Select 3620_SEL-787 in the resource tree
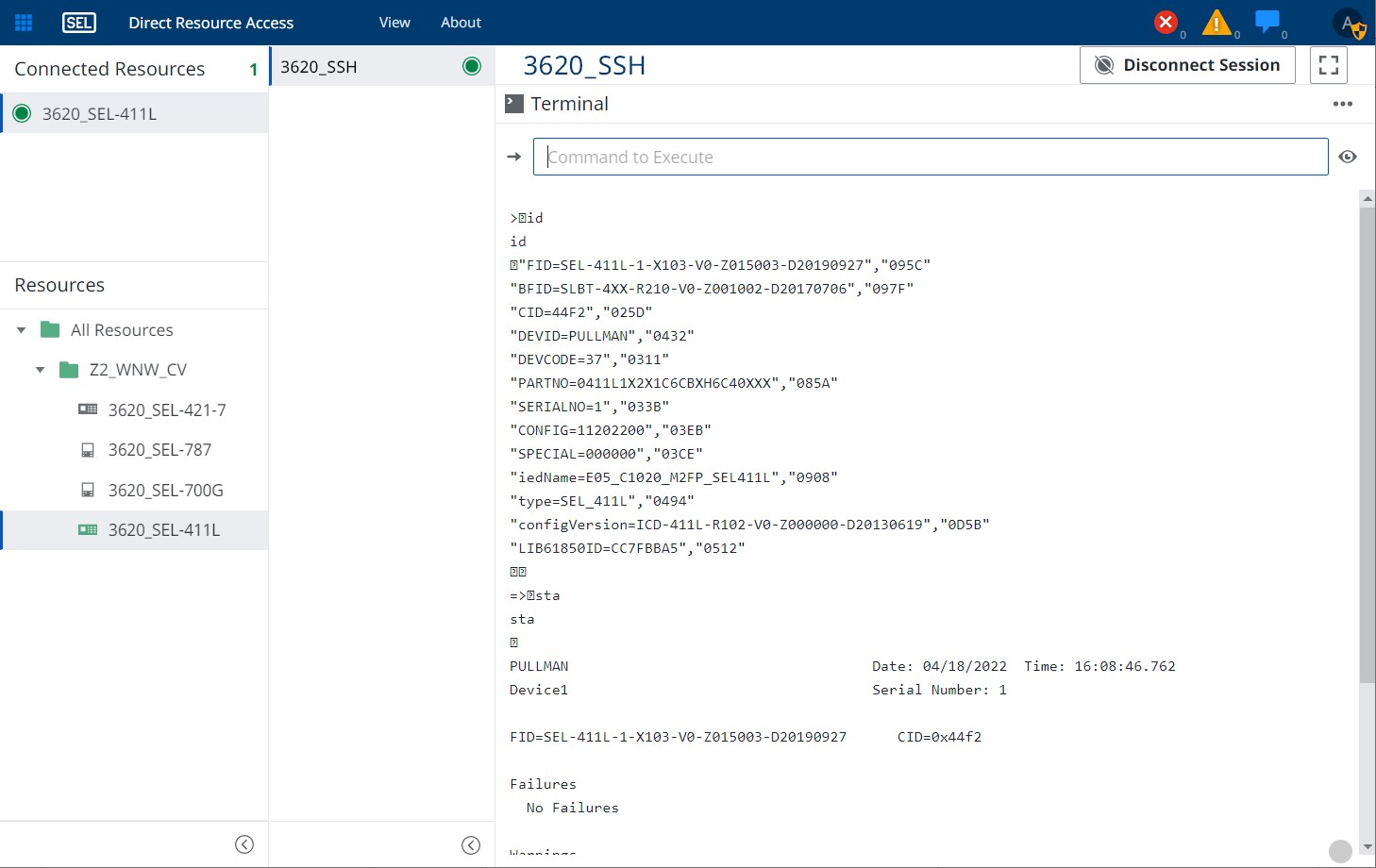1376x868 pixels. click(159, 450)
